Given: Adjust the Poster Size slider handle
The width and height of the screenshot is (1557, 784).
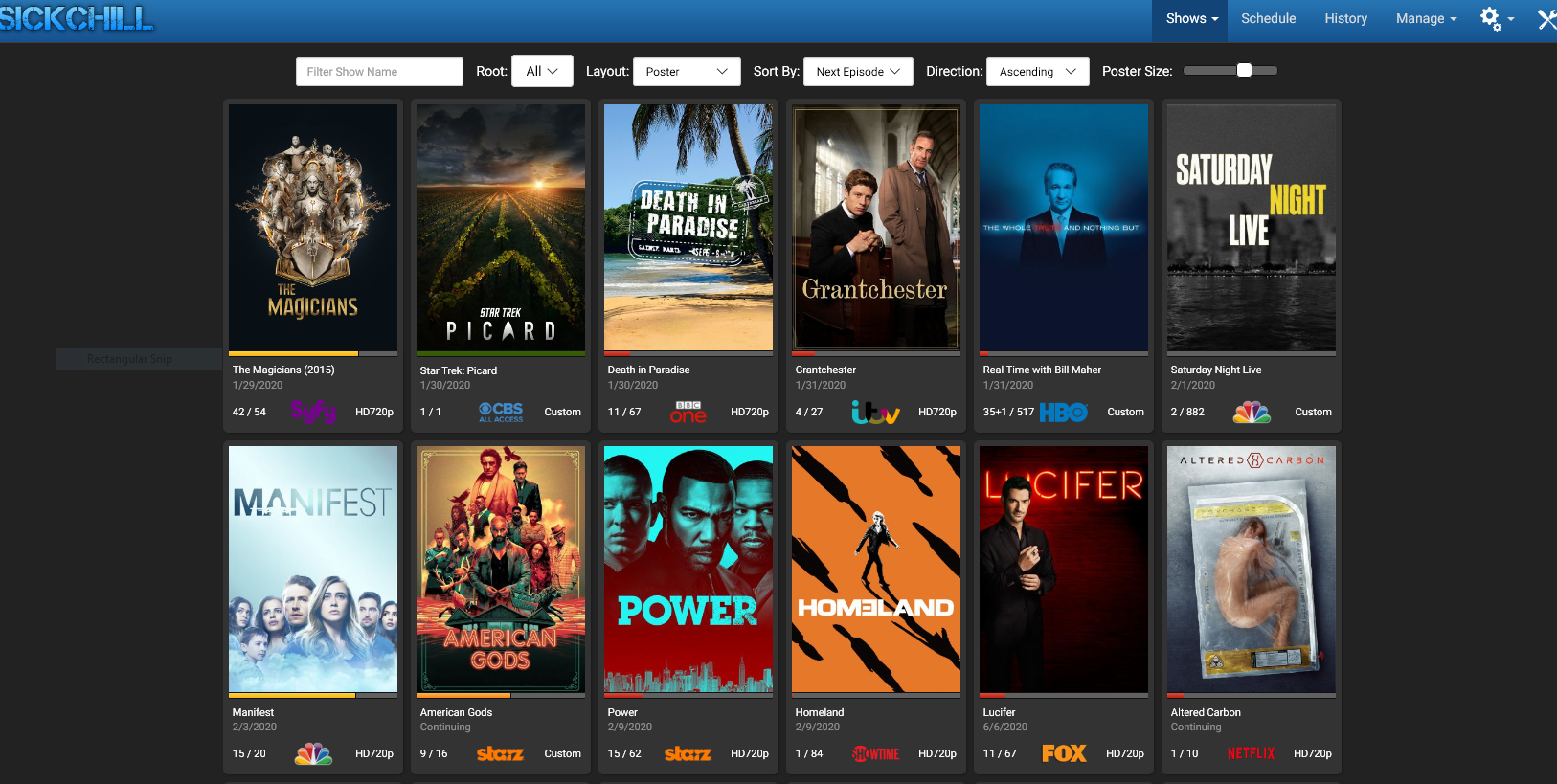Looking at the screenshot, I should [1244, 70].
